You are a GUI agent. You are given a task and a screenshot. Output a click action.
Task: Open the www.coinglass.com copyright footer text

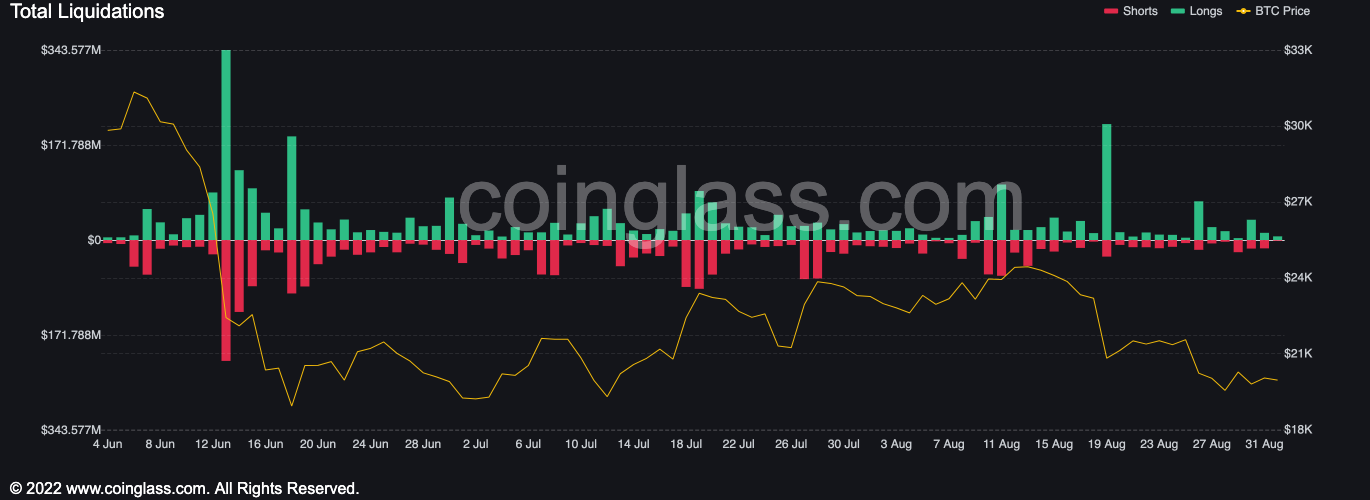tap(184, 489)
